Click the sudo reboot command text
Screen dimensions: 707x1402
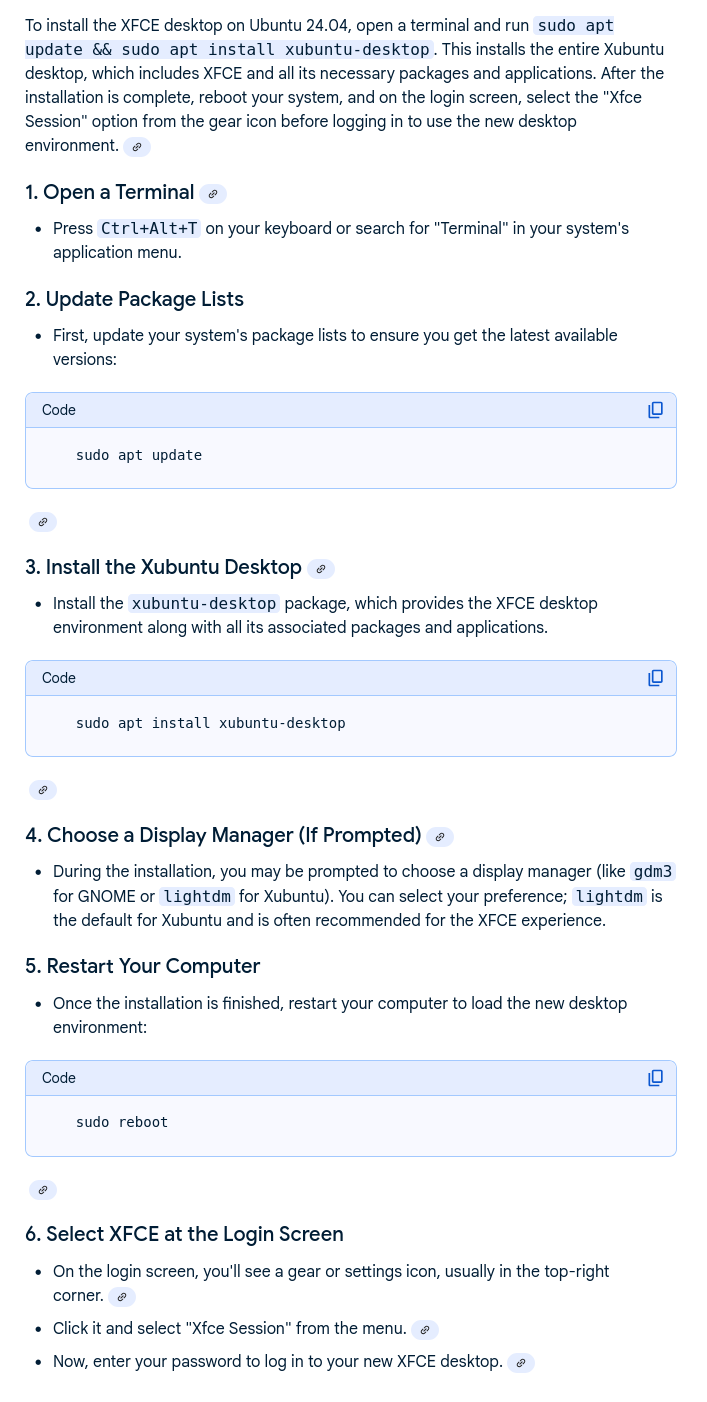click(122, 1122)
